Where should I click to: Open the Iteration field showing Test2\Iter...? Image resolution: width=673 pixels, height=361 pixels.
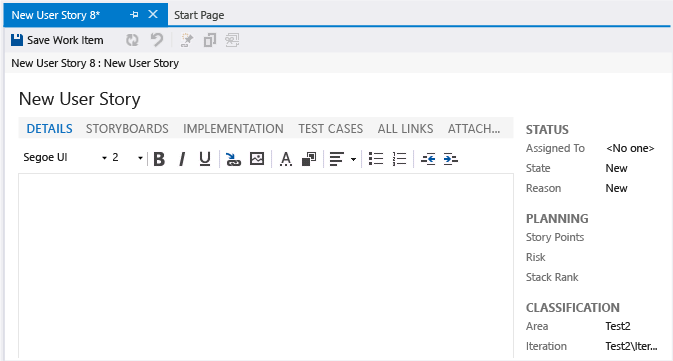pos(631,346)
